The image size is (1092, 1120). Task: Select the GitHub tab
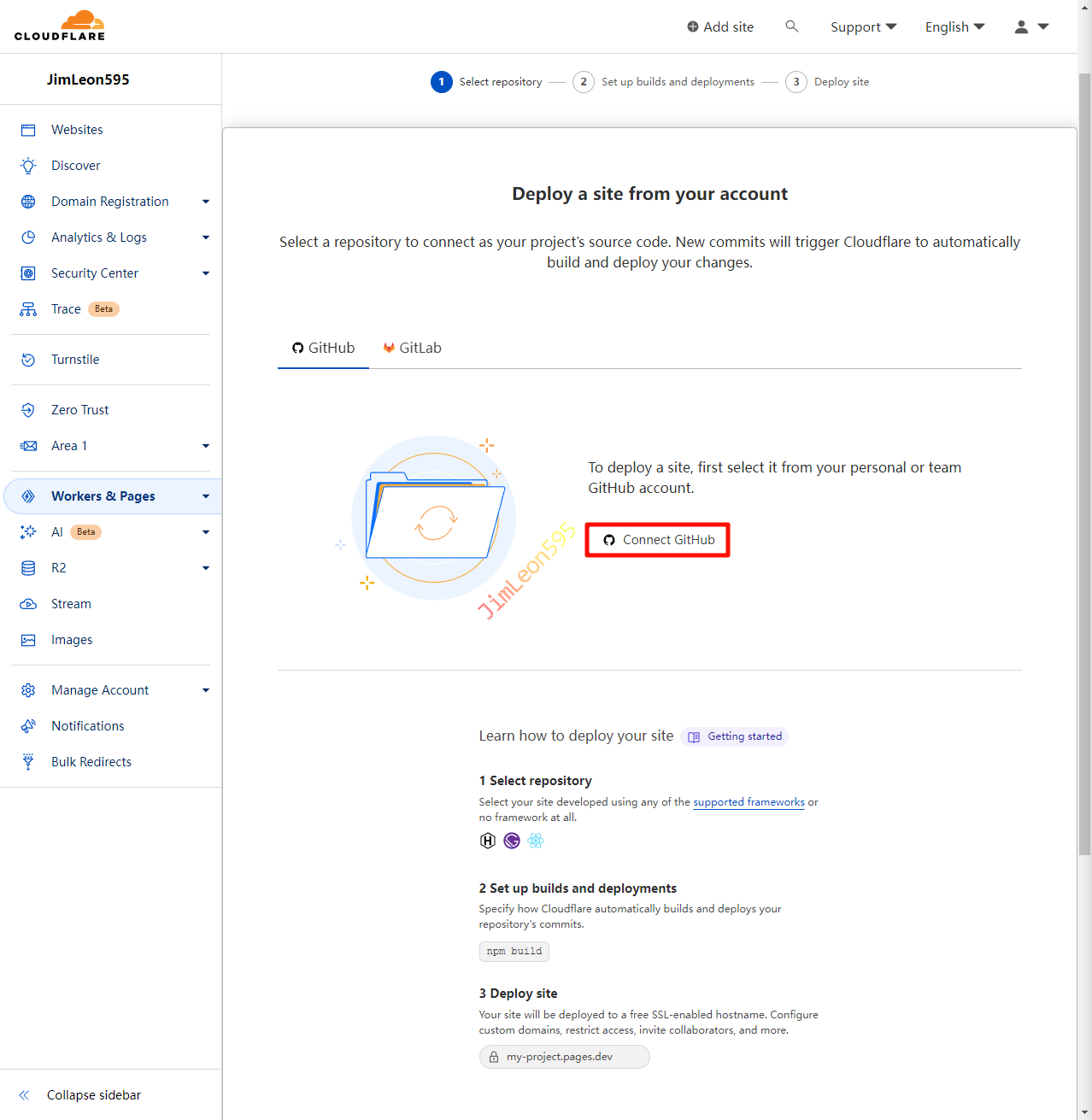[x=323, y=348]
